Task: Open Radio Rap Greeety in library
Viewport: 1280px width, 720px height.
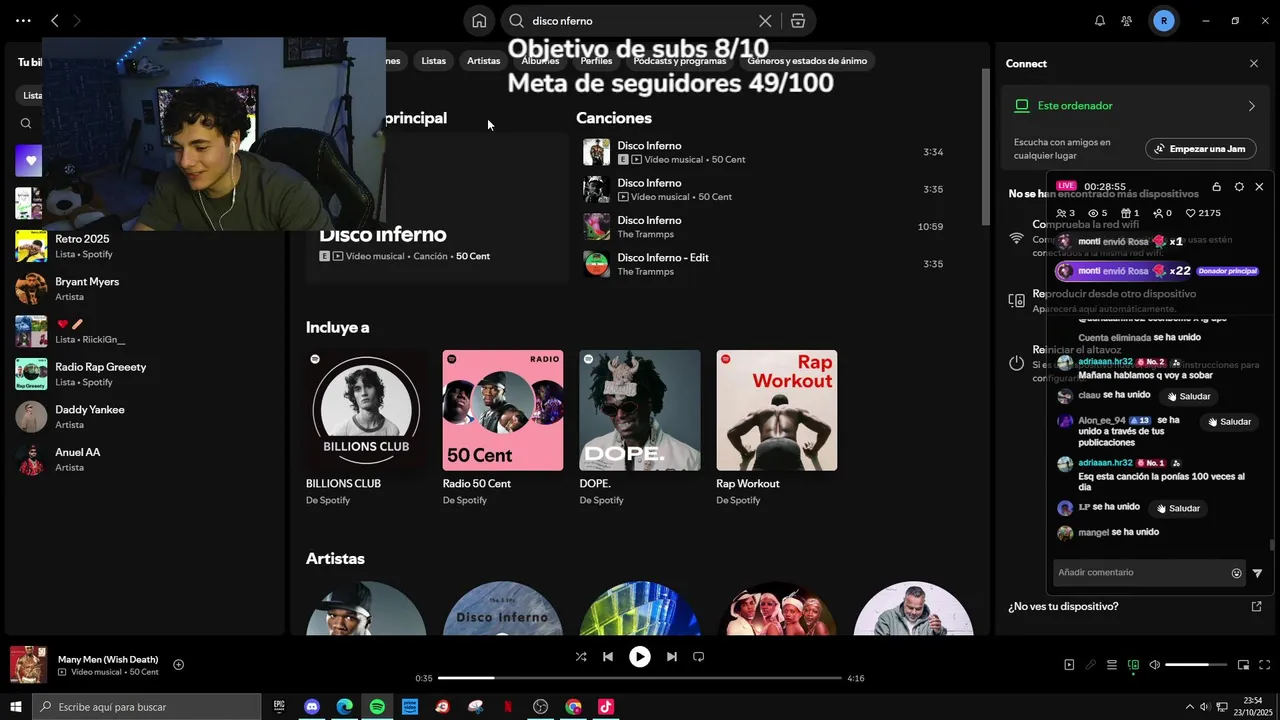Action: point(143,374)
